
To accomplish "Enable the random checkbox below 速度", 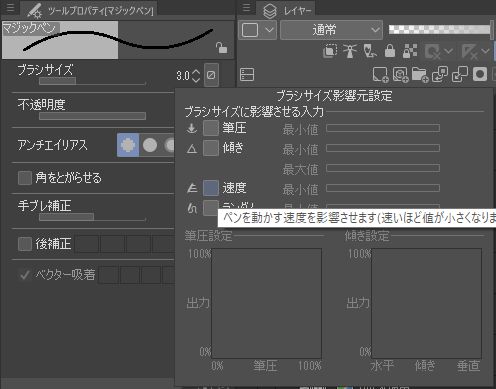I will [x=210, y=208].
